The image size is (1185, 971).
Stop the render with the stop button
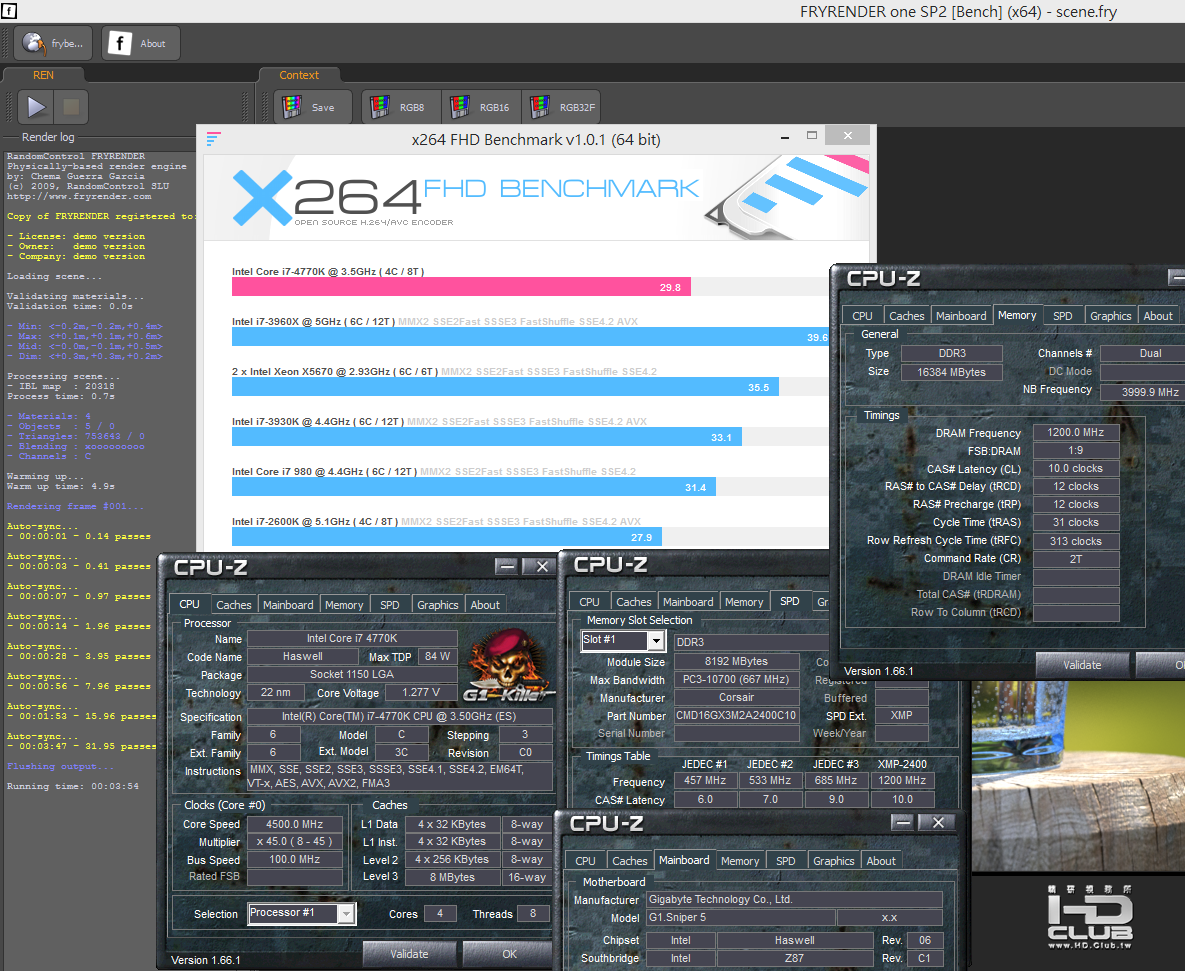[71, 107]
